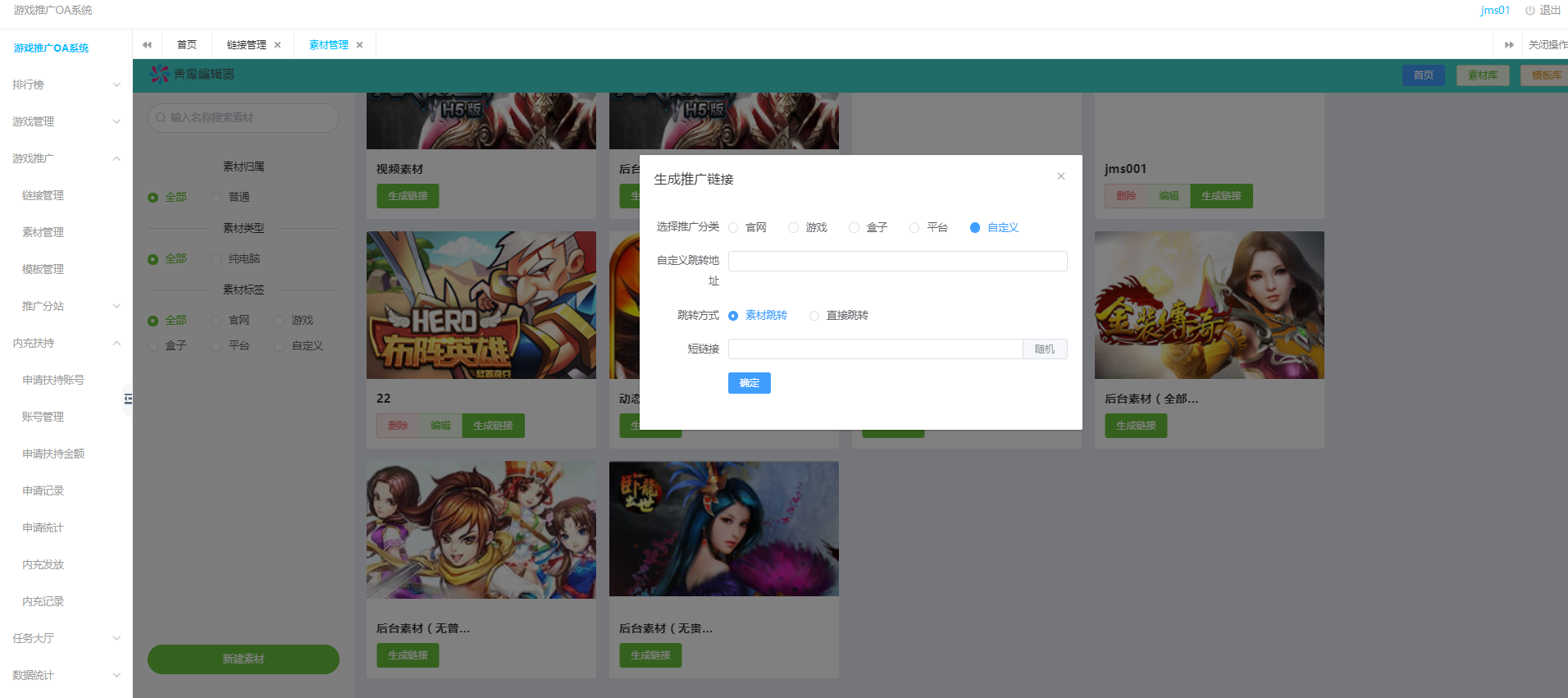
Task: Choose 直接跳转 as the jump method
Action: [814, 316]
